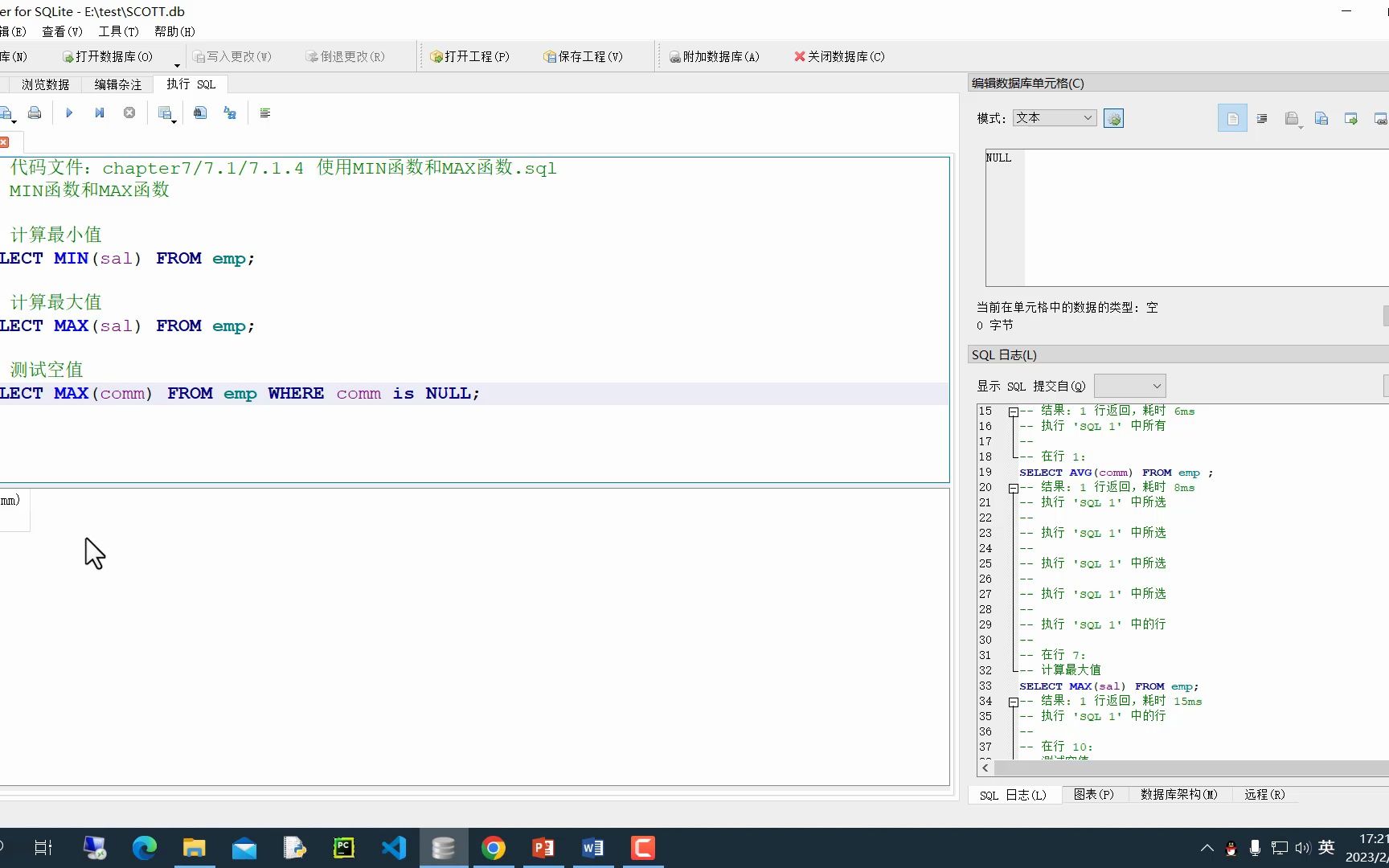
Task: Switch to the 数据库架构(M) tab
Action: (1179, 794)
